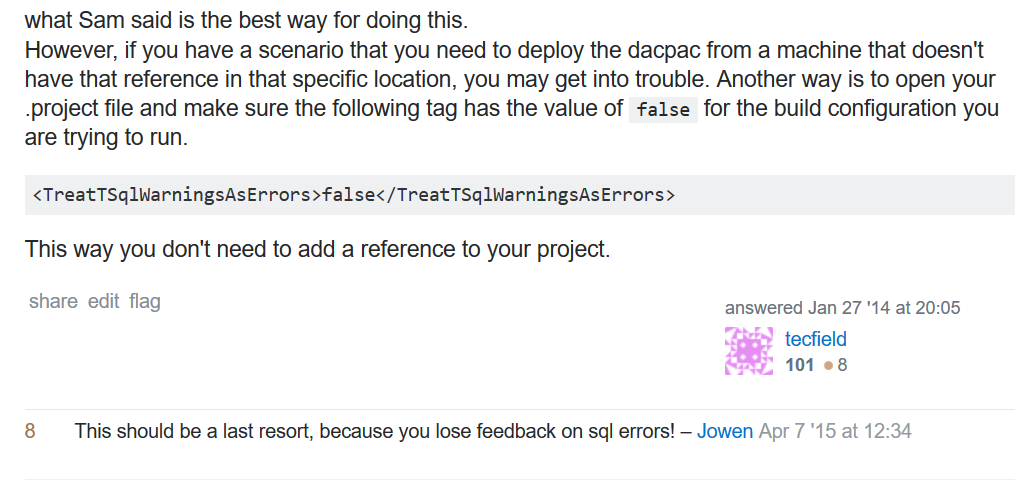1028x482 pixels.
Task: Click the bronze badge dot
Action: (x=828, y=366)
